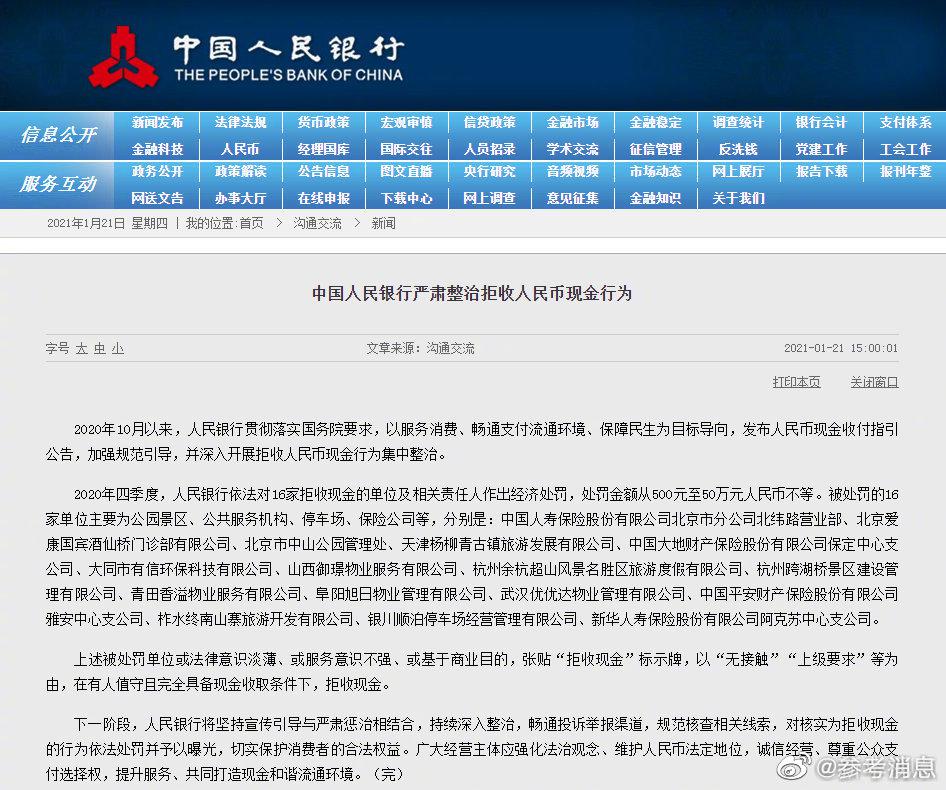Viewport: 946px width, 790px height.
Task: Click the 文章来源: 沟通交流 label
Action: [x=421, y=348]
